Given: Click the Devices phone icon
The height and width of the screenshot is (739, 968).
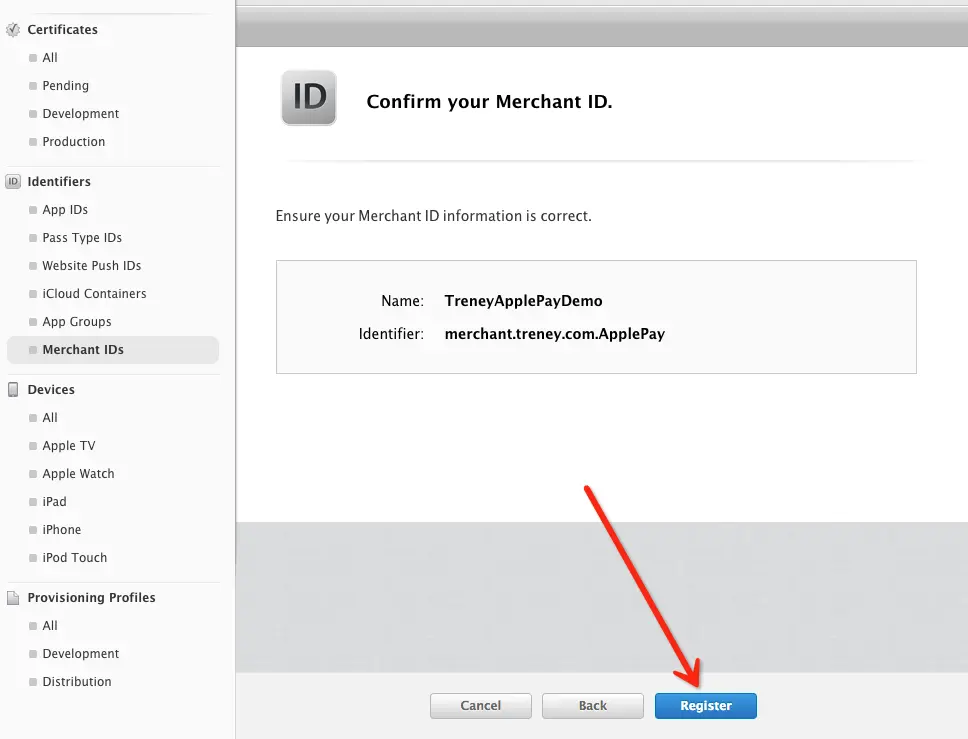Looking at the screenshot, I should point(13,390).
